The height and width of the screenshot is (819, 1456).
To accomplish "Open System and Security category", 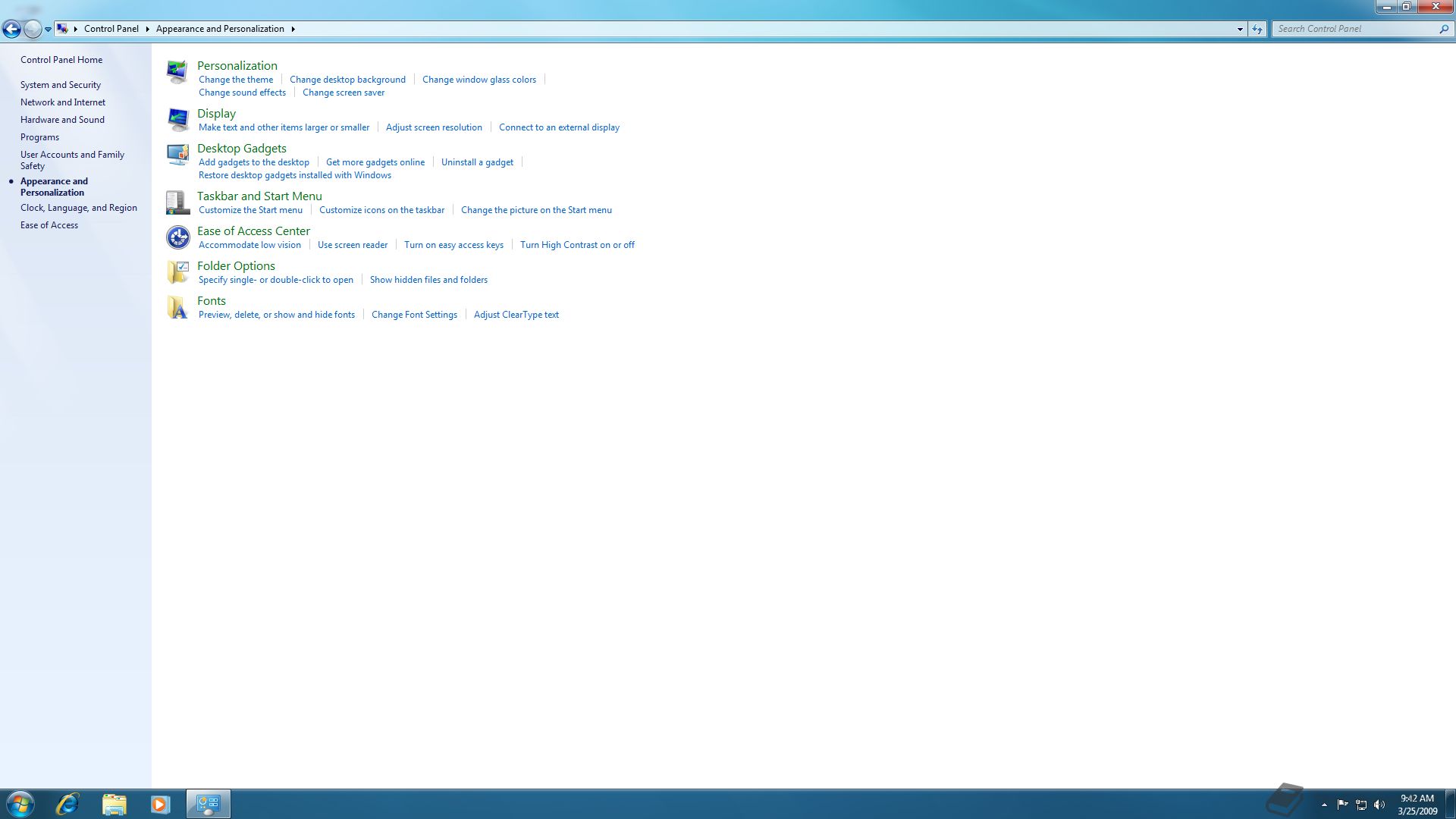I will point(61,85).
